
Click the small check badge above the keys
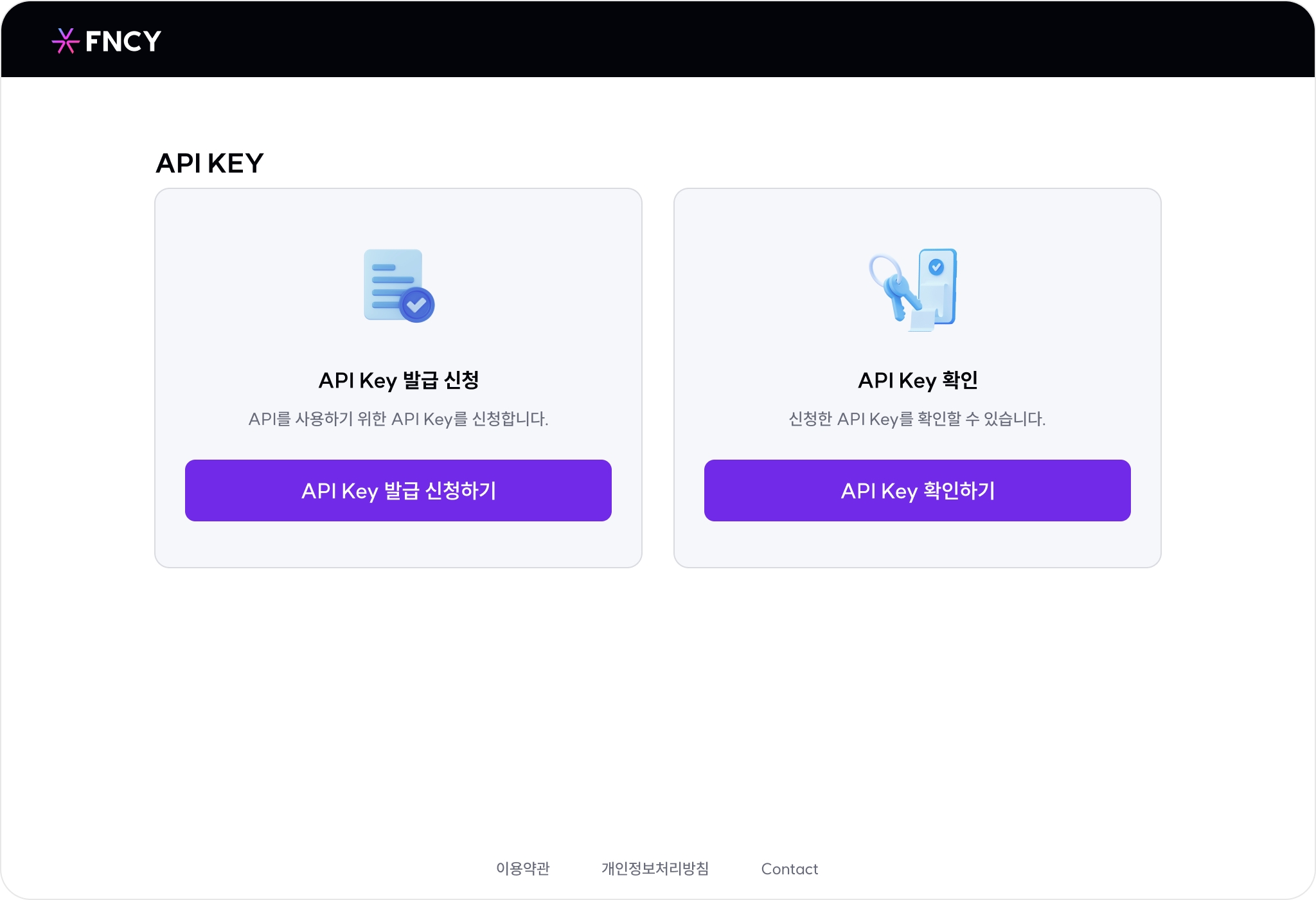(936, 266)
